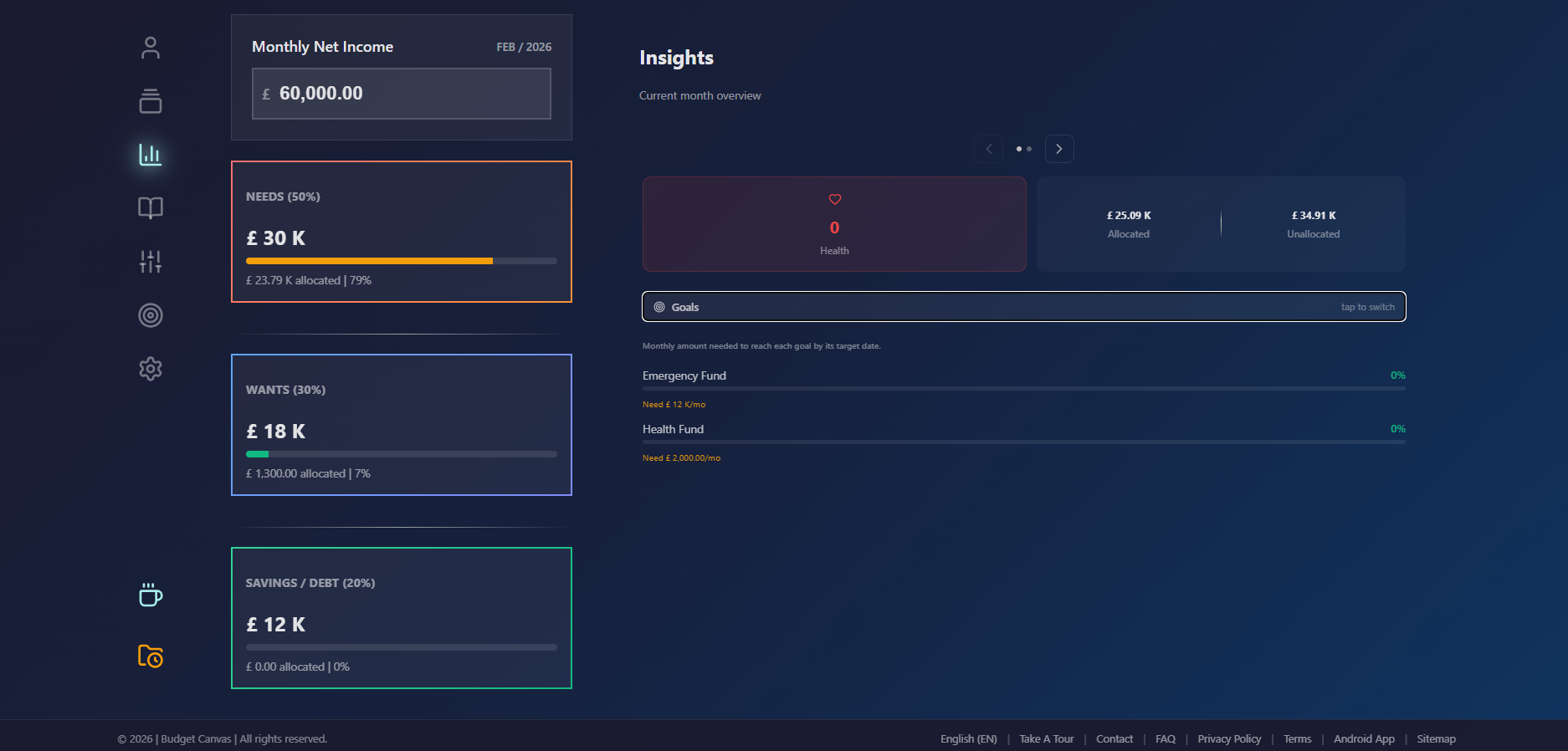Click the £ 0.00 allocated | 0% text
This screenshot has height=751, width=1568.
(298, 667)
